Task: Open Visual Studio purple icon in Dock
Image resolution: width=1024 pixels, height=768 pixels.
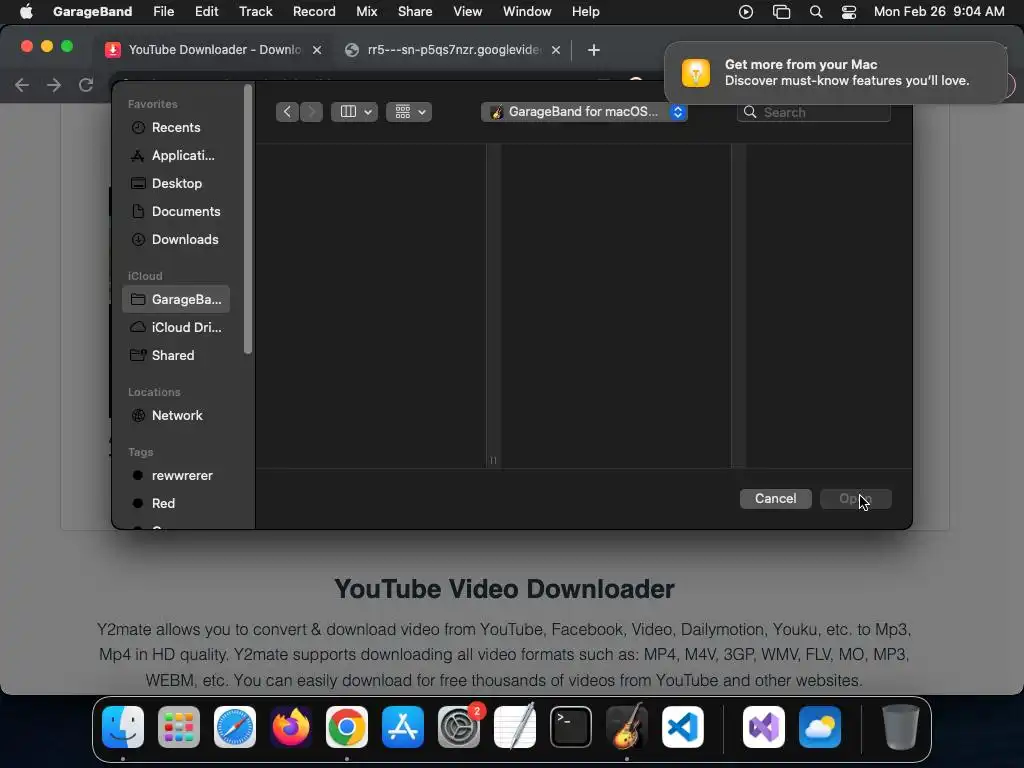Action: click(764, 727)
